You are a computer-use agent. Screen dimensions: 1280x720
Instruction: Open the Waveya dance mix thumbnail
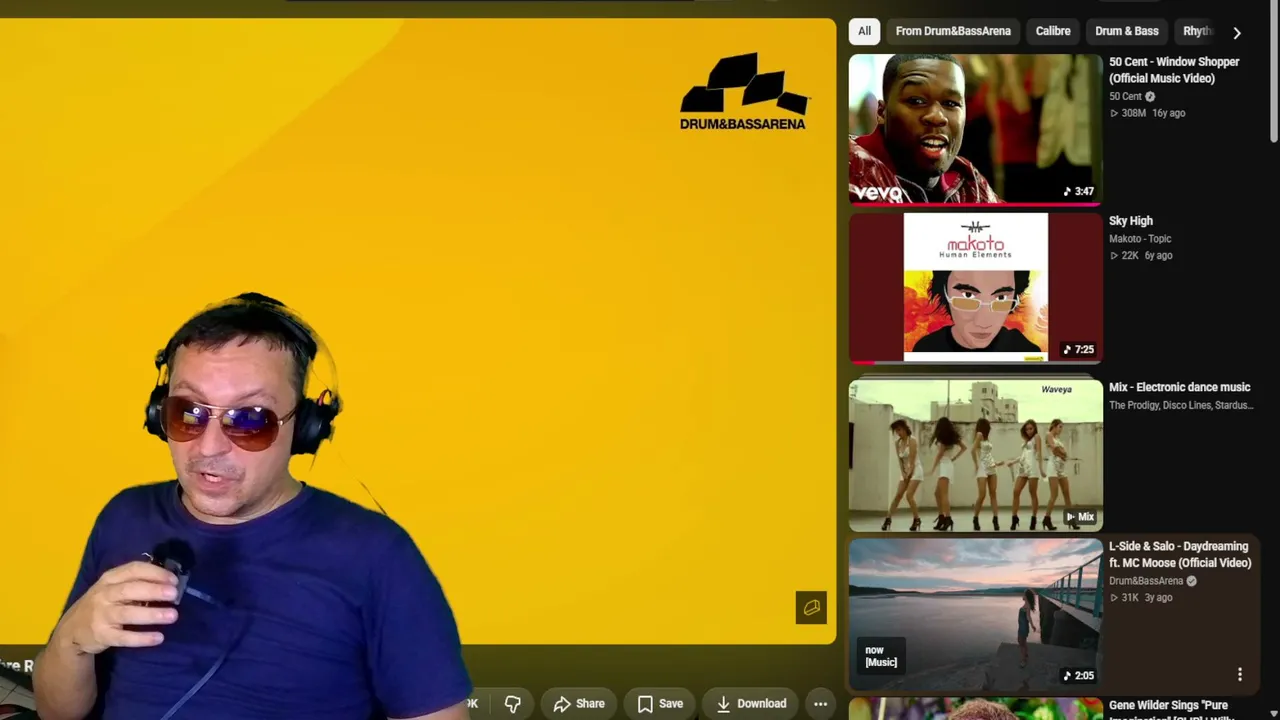pos(975,455)
